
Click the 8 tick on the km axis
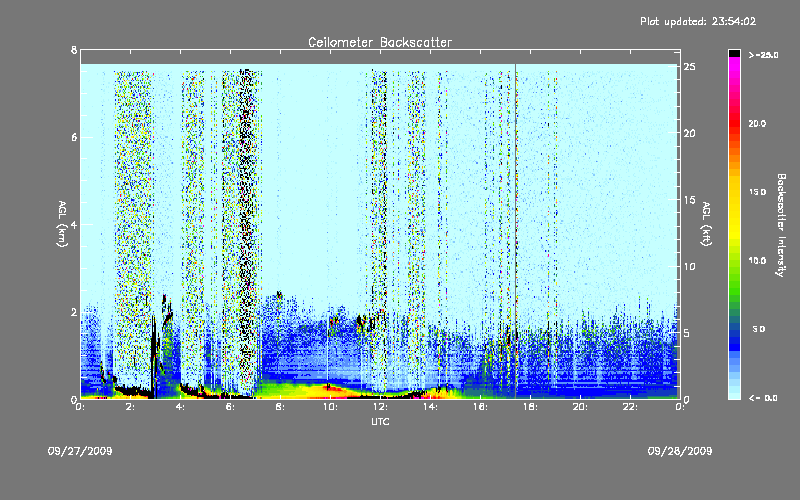click(74, 50)
